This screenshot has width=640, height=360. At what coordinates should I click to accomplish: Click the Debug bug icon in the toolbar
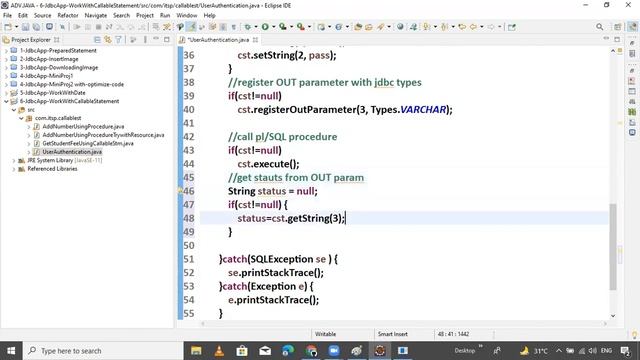point(247,27)
